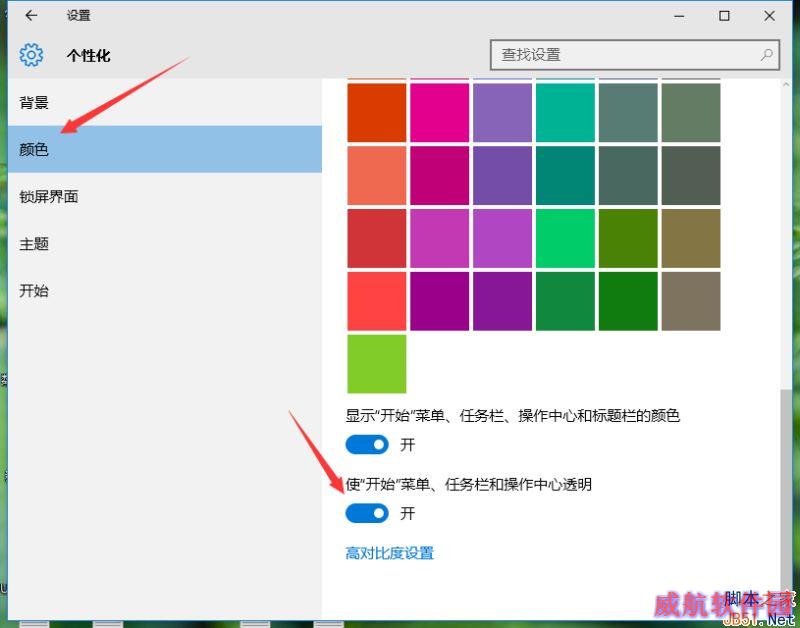This screenshot has height=628, width=800.
Task: Pick the orange-red swatch in first row
Action: [x=377, y=113]
